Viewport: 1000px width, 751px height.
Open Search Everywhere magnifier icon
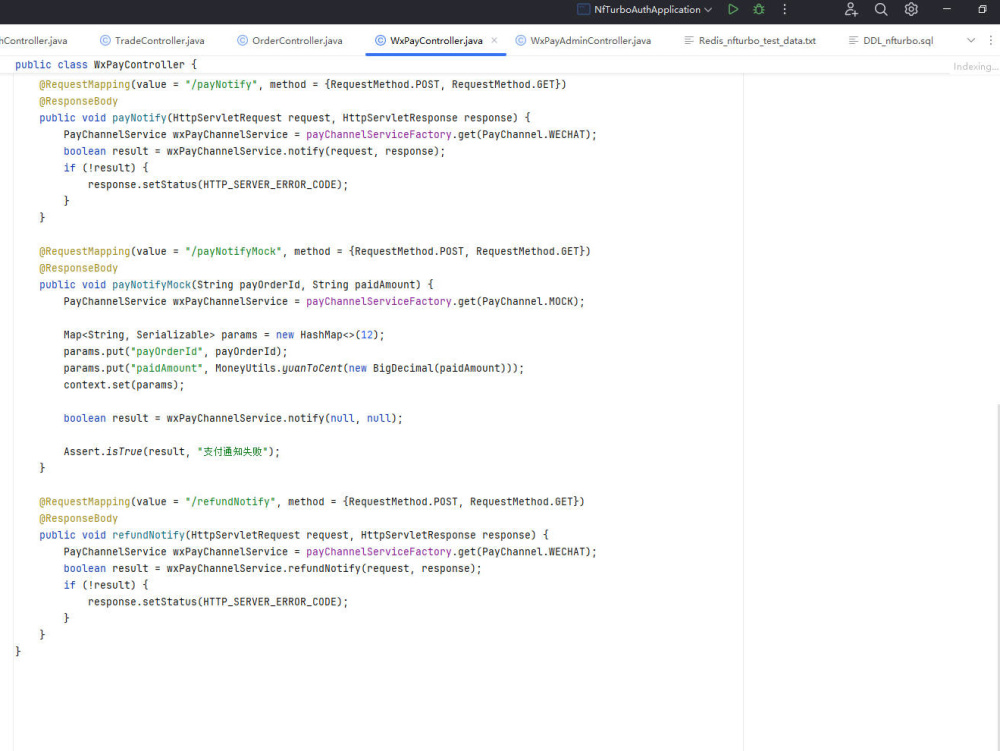[881, 10]
